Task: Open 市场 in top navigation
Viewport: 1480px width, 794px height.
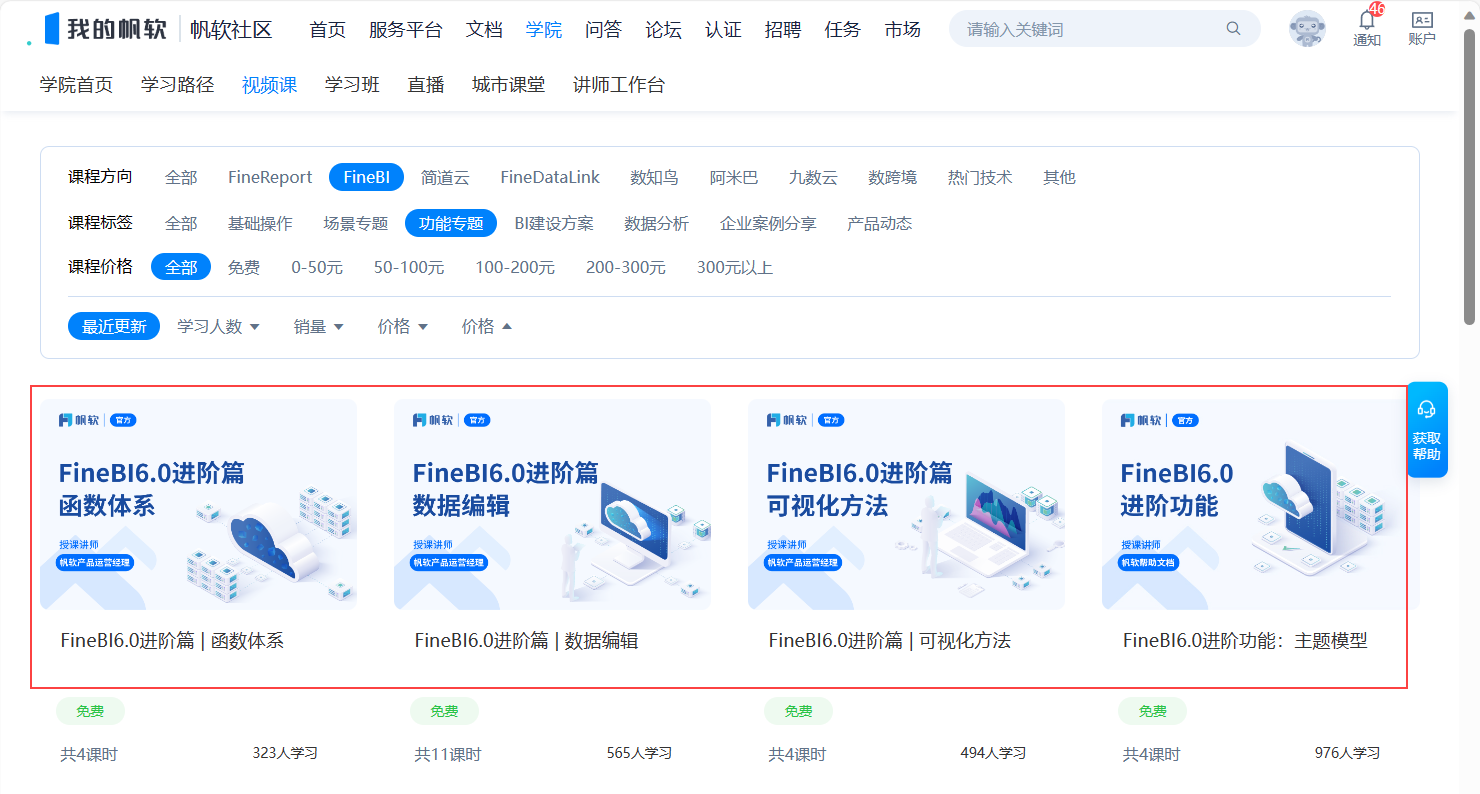Action: [902, 30]
